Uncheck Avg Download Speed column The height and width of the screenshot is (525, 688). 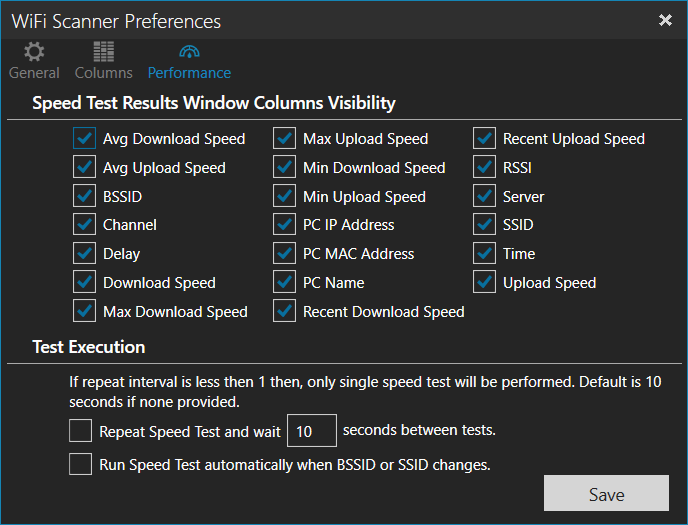point(84,139)
